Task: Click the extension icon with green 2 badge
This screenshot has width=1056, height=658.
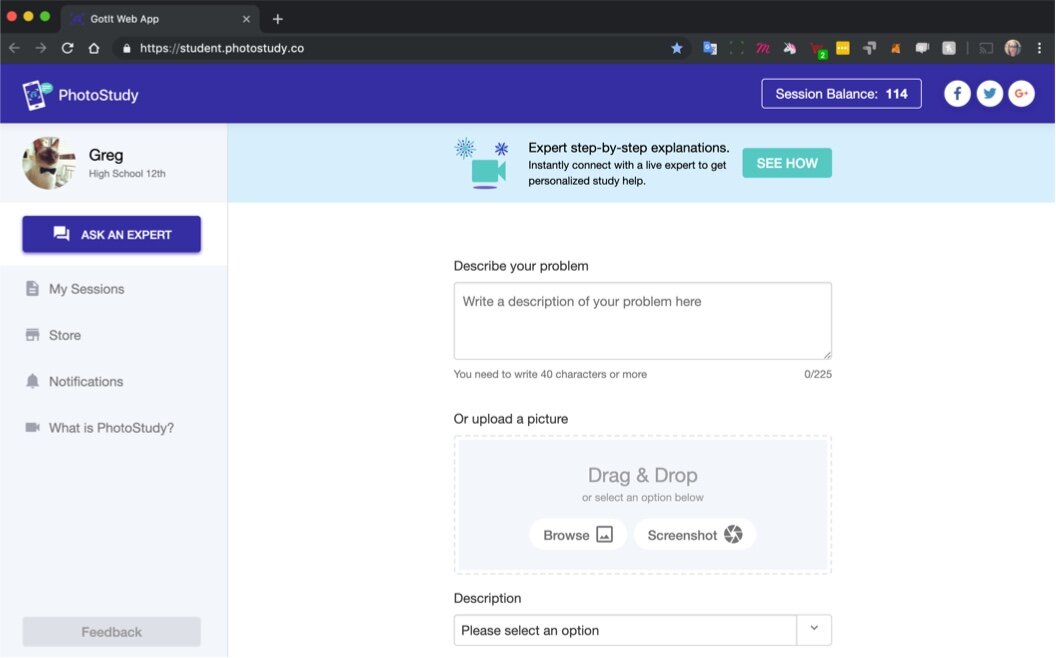Action: click(817, 49)
